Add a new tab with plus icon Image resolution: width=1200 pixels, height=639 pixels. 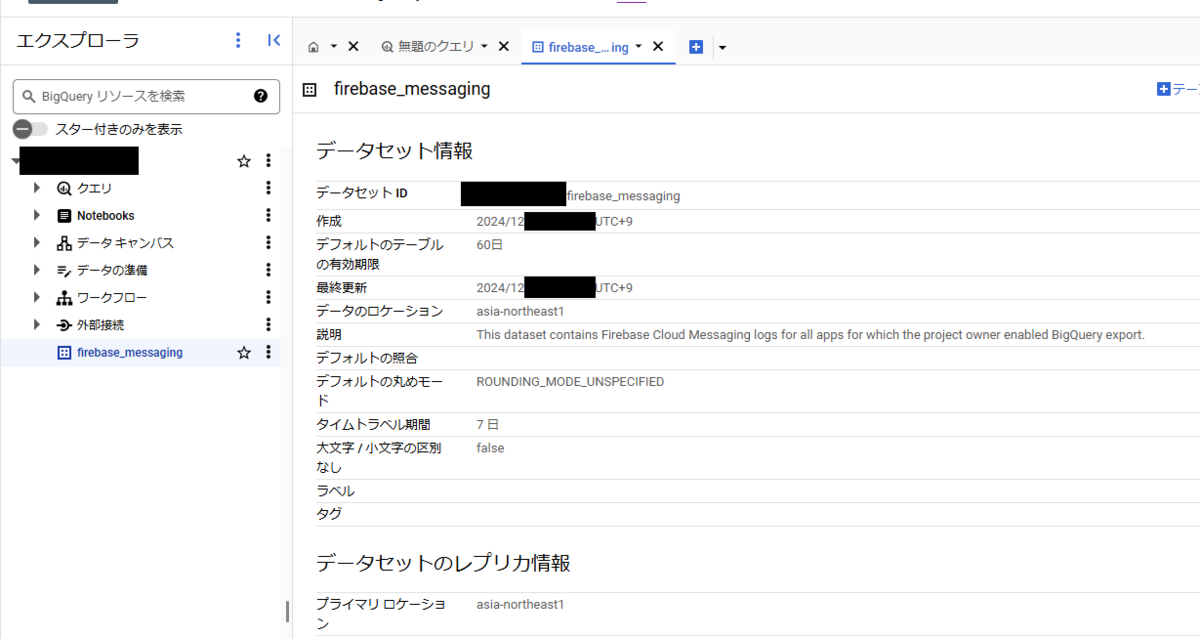point(696,47)
